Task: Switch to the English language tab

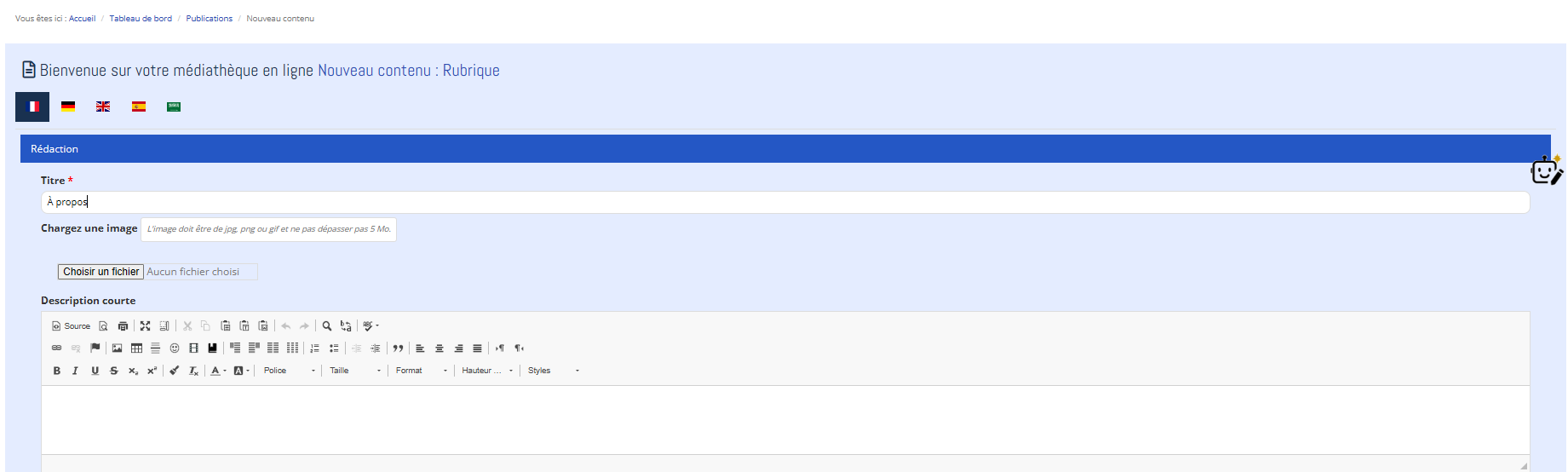Action: click(103, 106)
